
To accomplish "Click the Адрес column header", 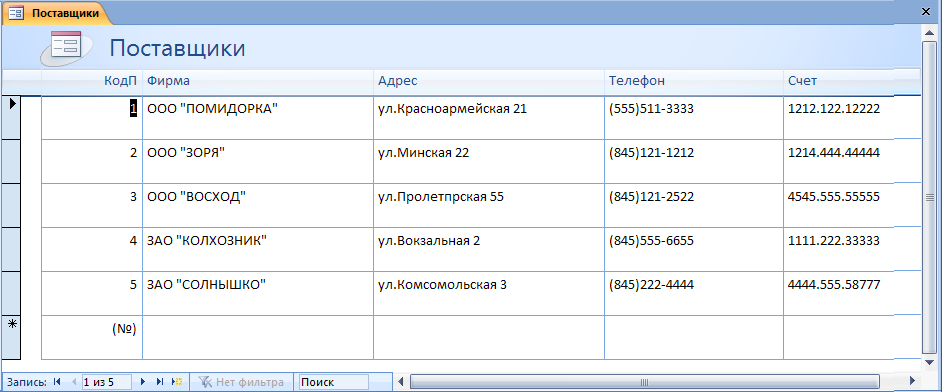I will pos(489,81).
